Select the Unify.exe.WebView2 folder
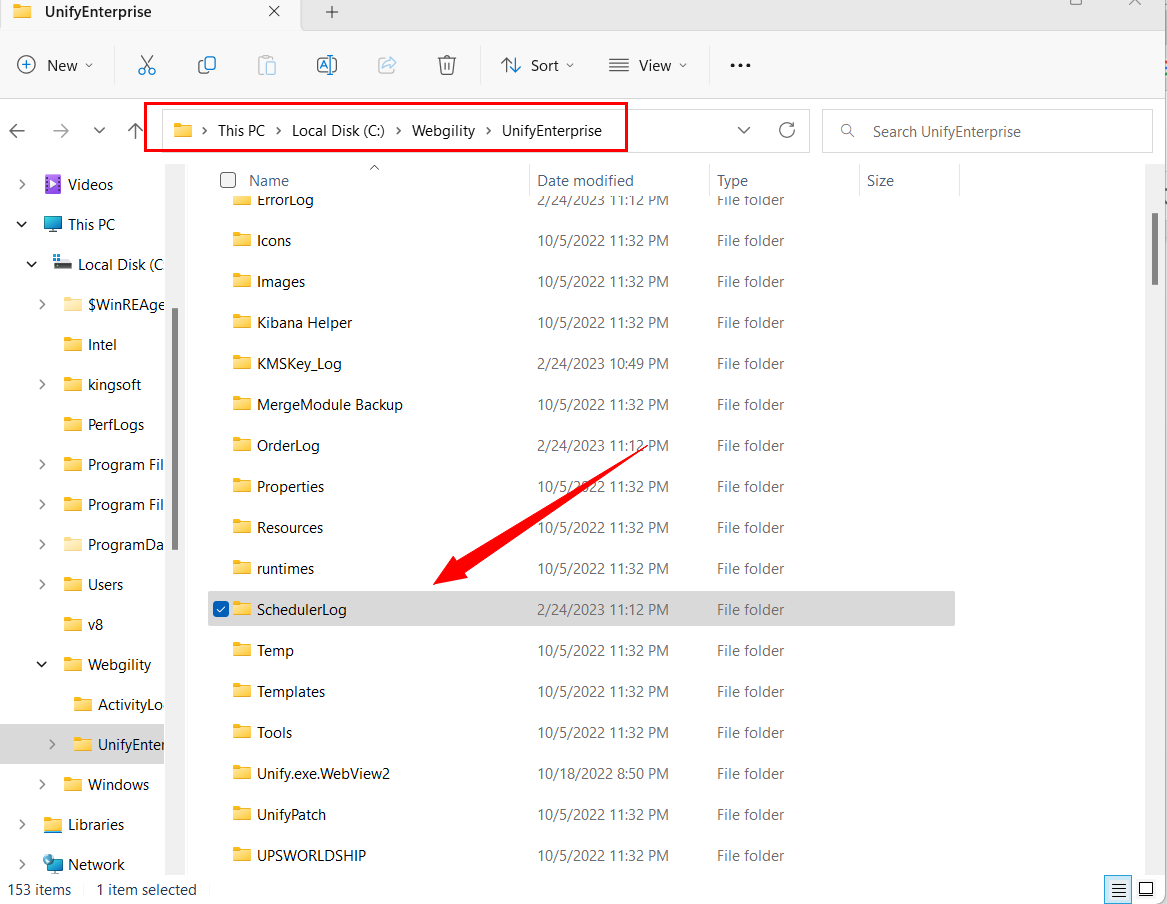This screenshot has width=1167, height=904. pos(581,773)
